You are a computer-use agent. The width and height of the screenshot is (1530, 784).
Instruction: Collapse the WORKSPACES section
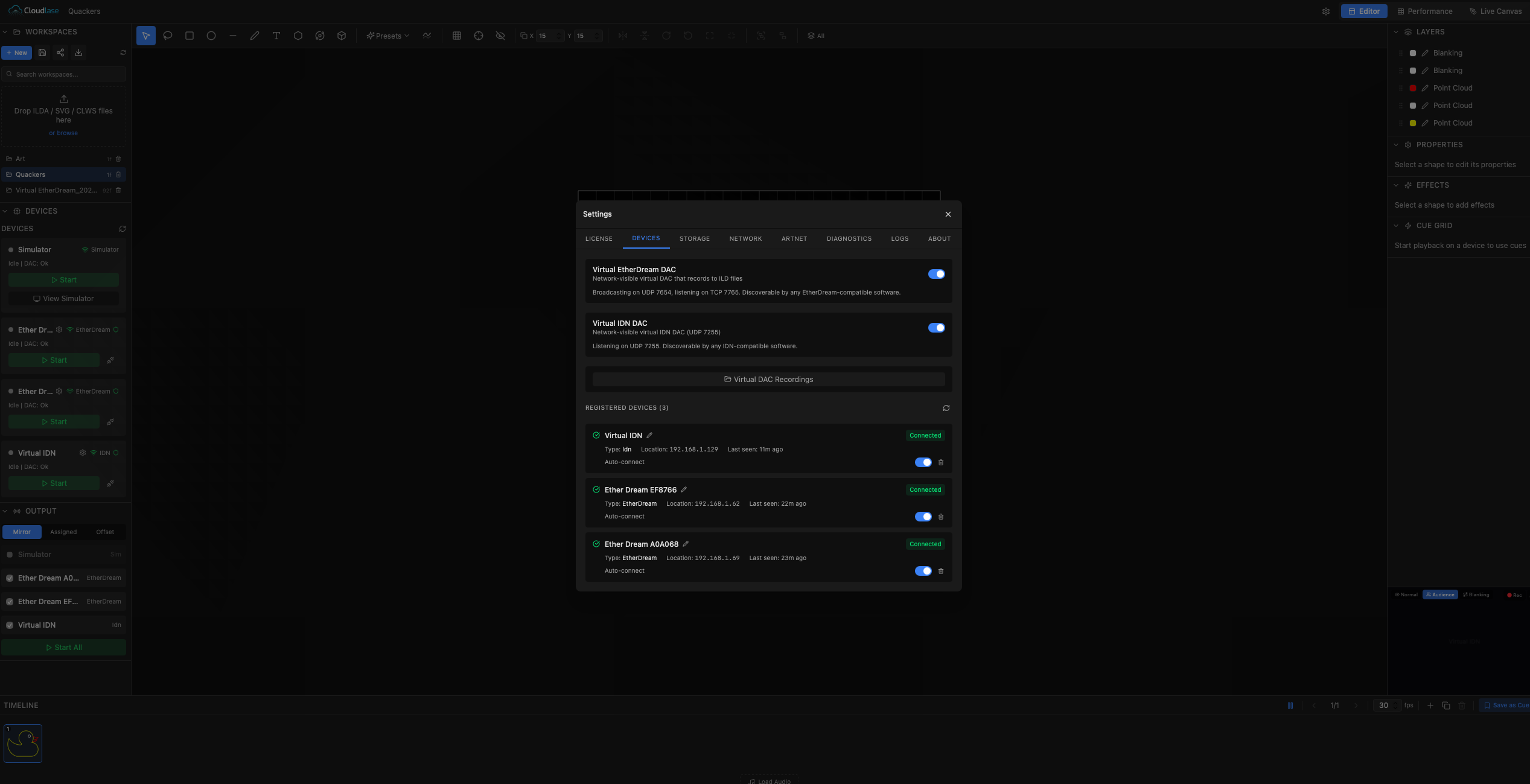click(4, 31)
